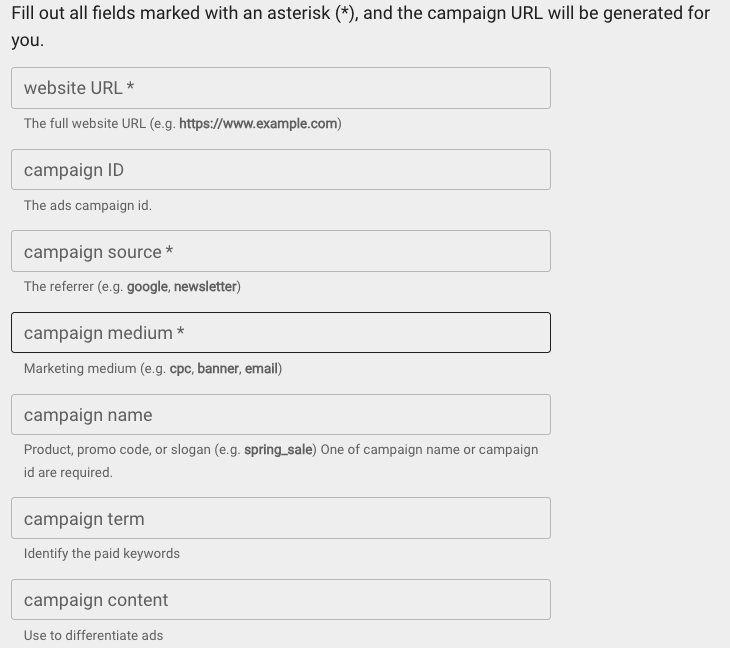Viewport: 730px width, 648px height.
Task: Click 'The ads campaign id.' helper text
Action: [88, 206]
